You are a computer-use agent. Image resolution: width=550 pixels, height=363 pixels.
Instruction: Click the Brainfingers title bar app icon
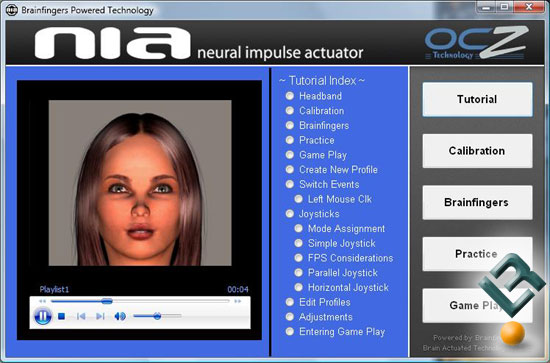coord(12,10)
